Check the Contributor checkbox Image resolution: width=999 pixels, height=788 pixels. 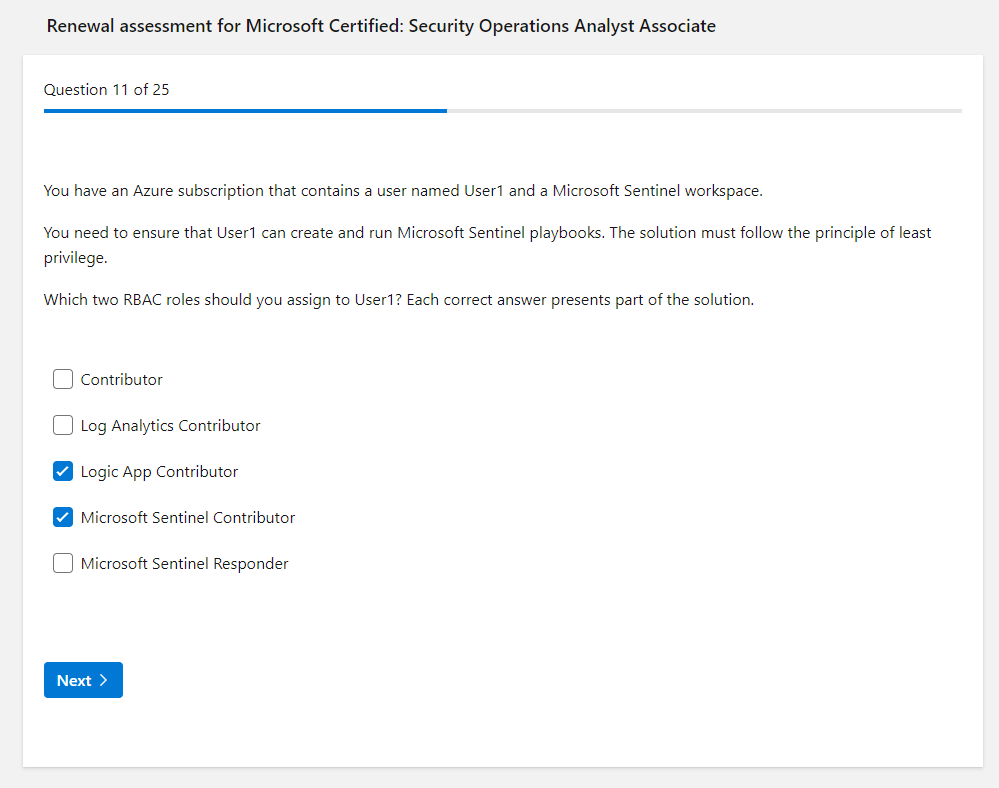63,379
